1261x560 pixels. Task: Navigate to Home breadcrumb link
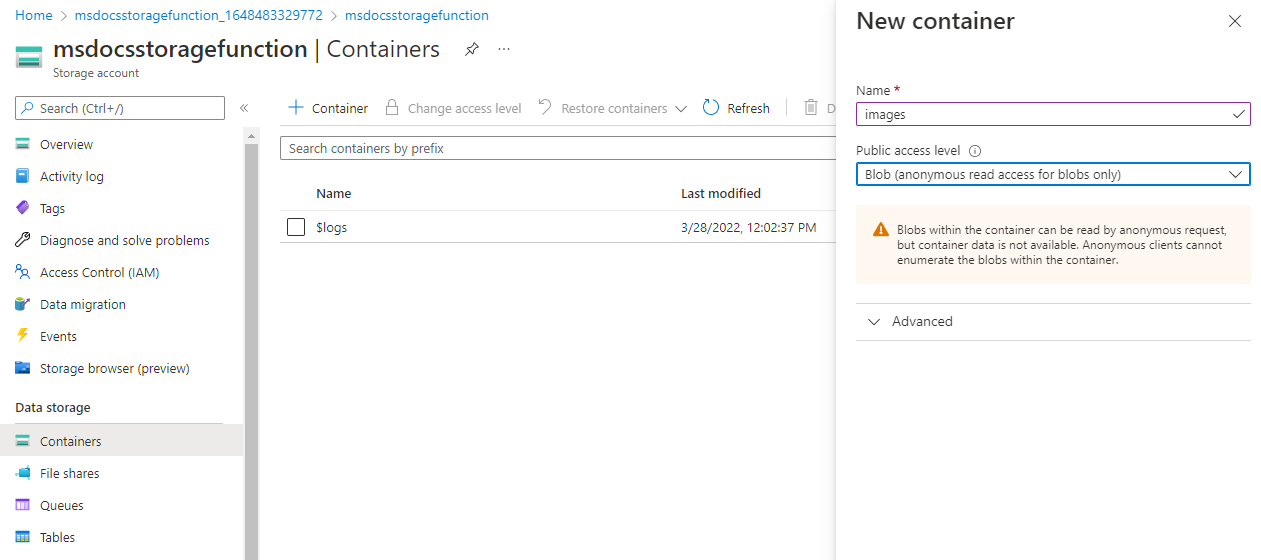point(34,16)
